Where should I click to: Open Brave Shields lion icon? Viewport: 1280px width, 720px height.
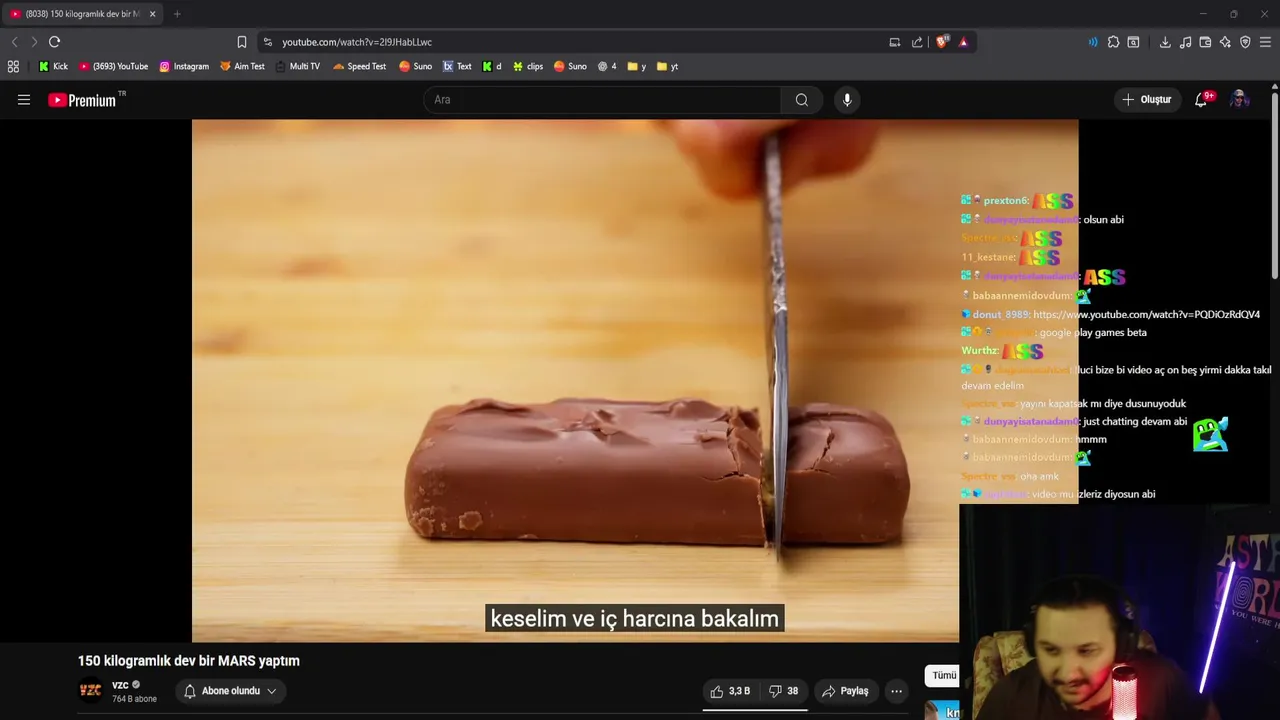[x=942, y=42]
